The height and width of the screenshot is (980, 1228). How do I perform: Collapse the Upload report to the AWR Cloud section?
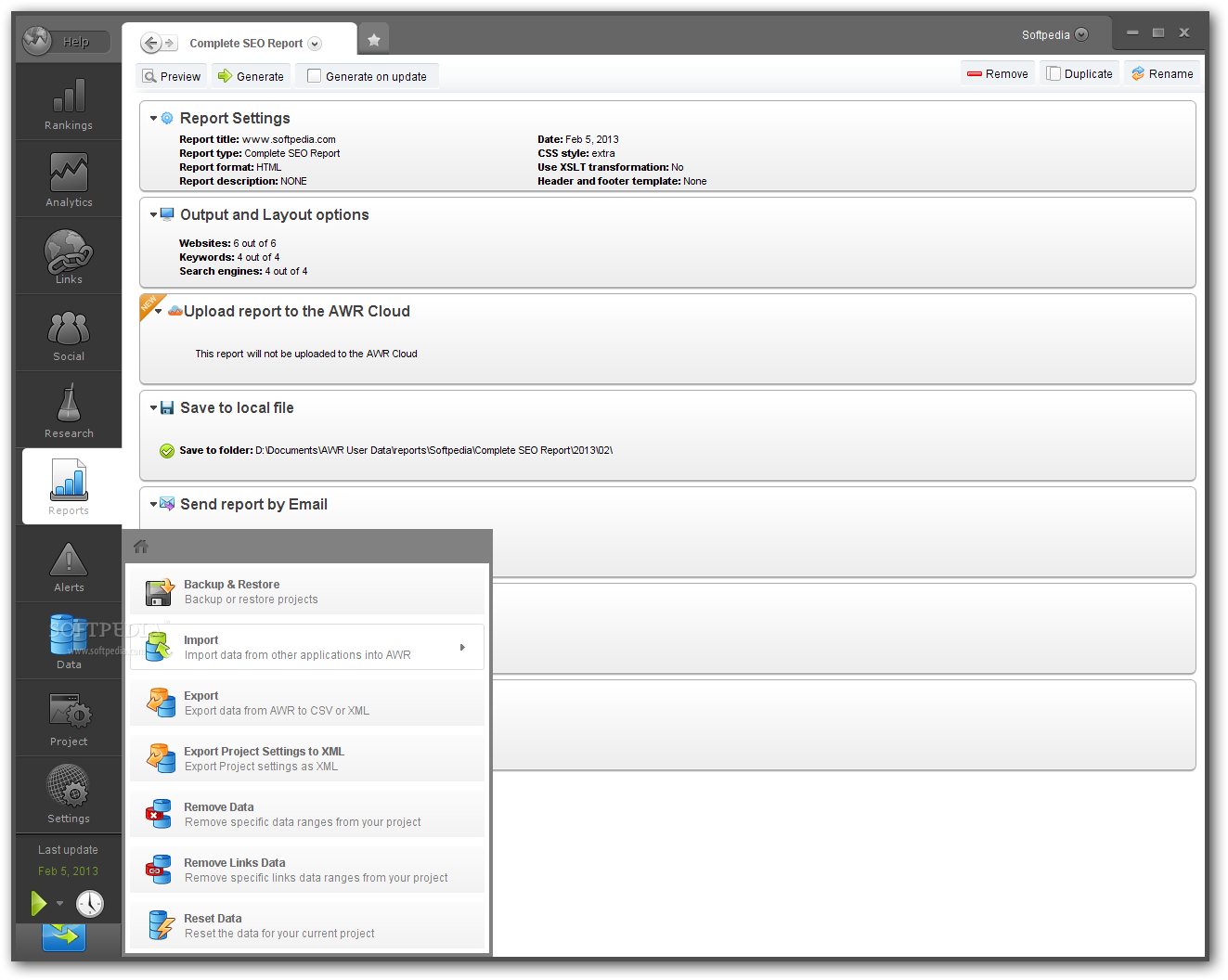(x=159, y=312)
